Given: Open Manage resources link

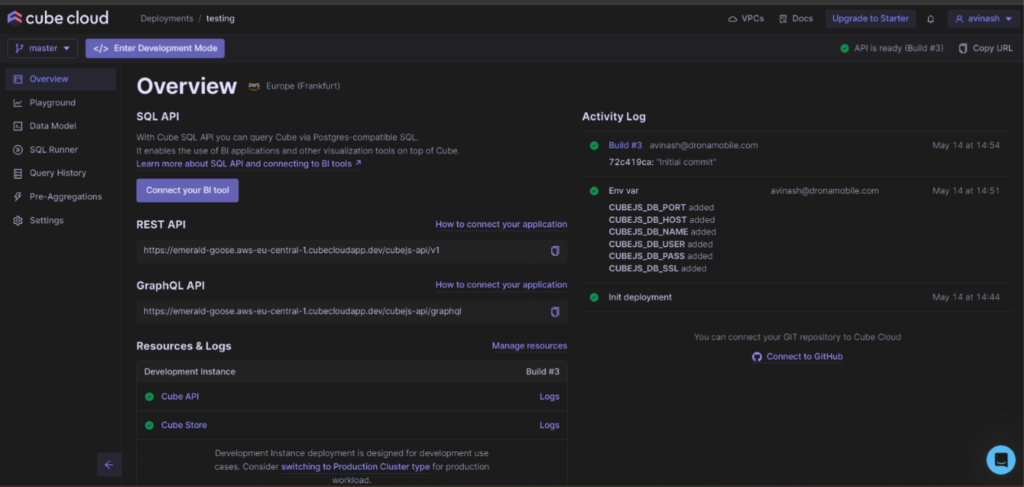Looking at the screenshot, I should [x=529, y=346].
